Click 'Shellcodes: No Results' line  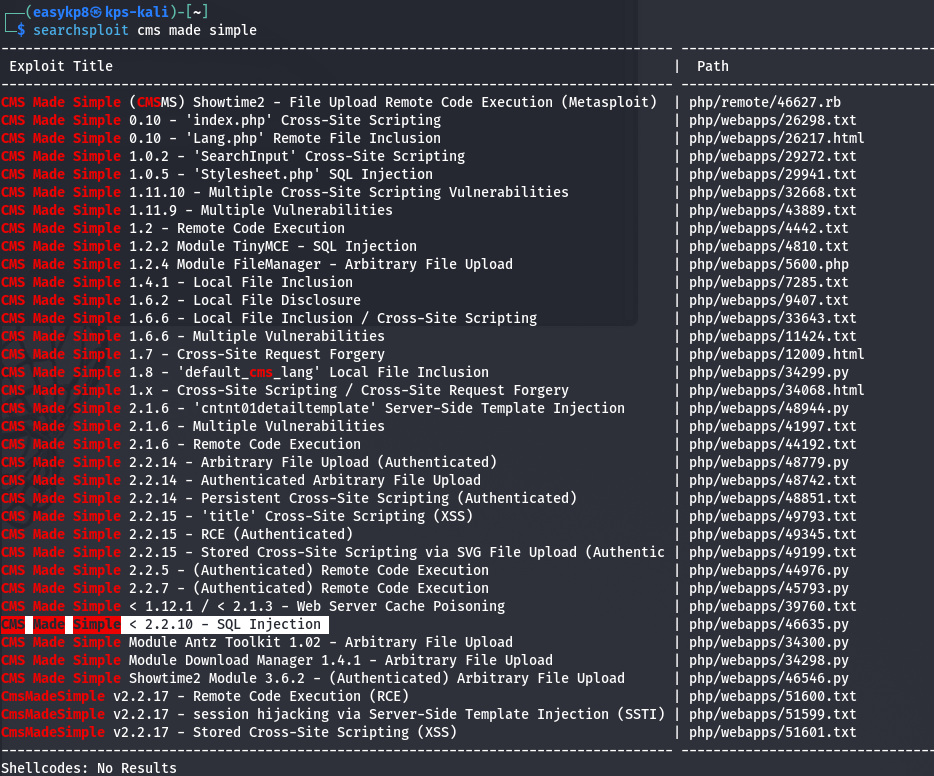click(x=89, y=768)
